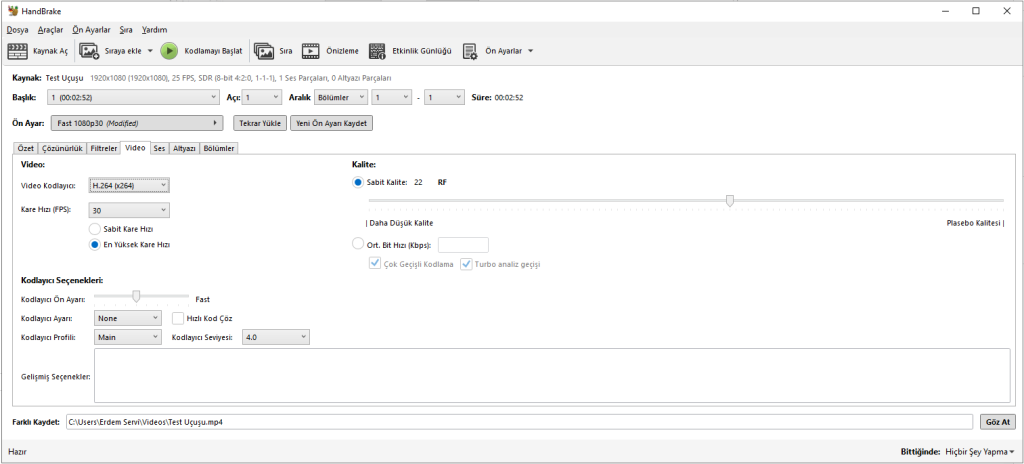Open the Kare Hızı FPS dropdown

coord(129,210)
